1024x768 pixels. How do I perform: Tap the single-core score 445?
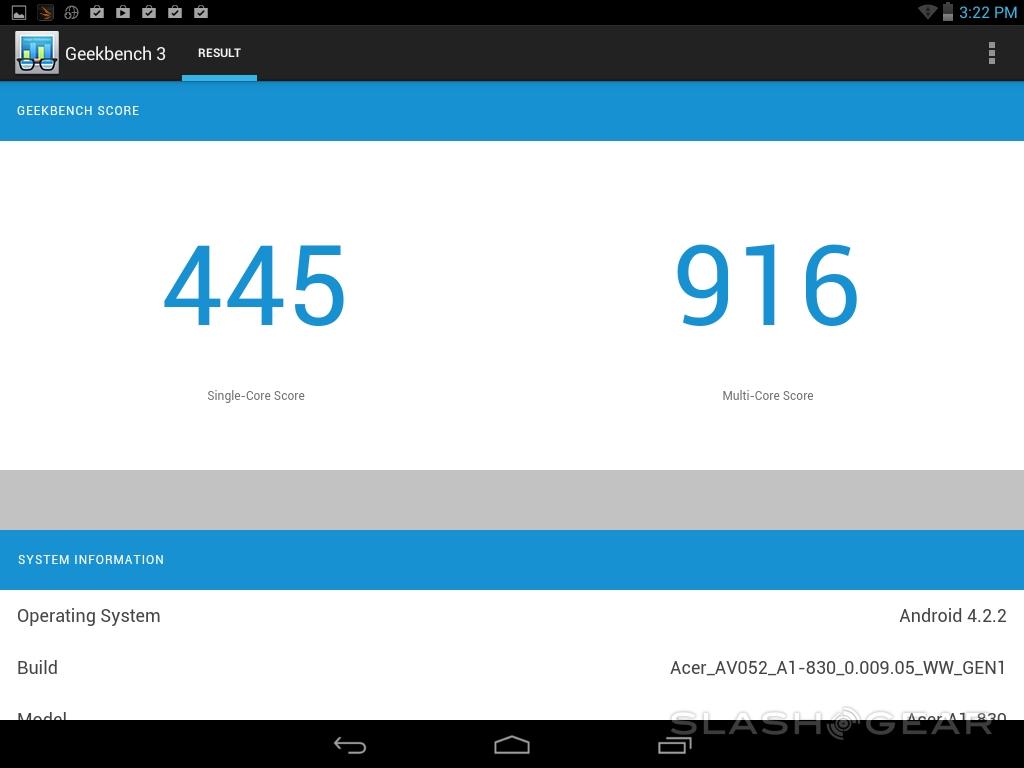click(x=255, y=288)
